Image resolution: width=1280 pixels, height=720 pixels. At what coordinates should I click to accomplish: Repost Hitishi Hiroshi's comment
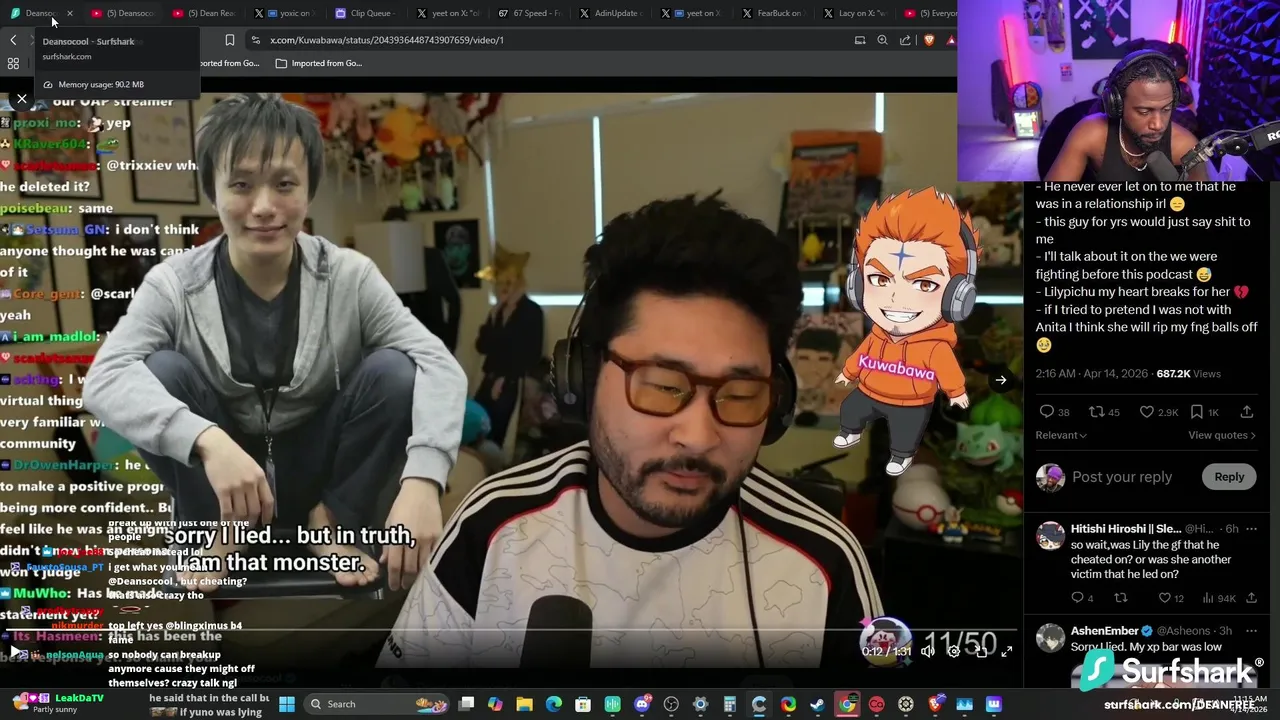tap(1121, 598)
